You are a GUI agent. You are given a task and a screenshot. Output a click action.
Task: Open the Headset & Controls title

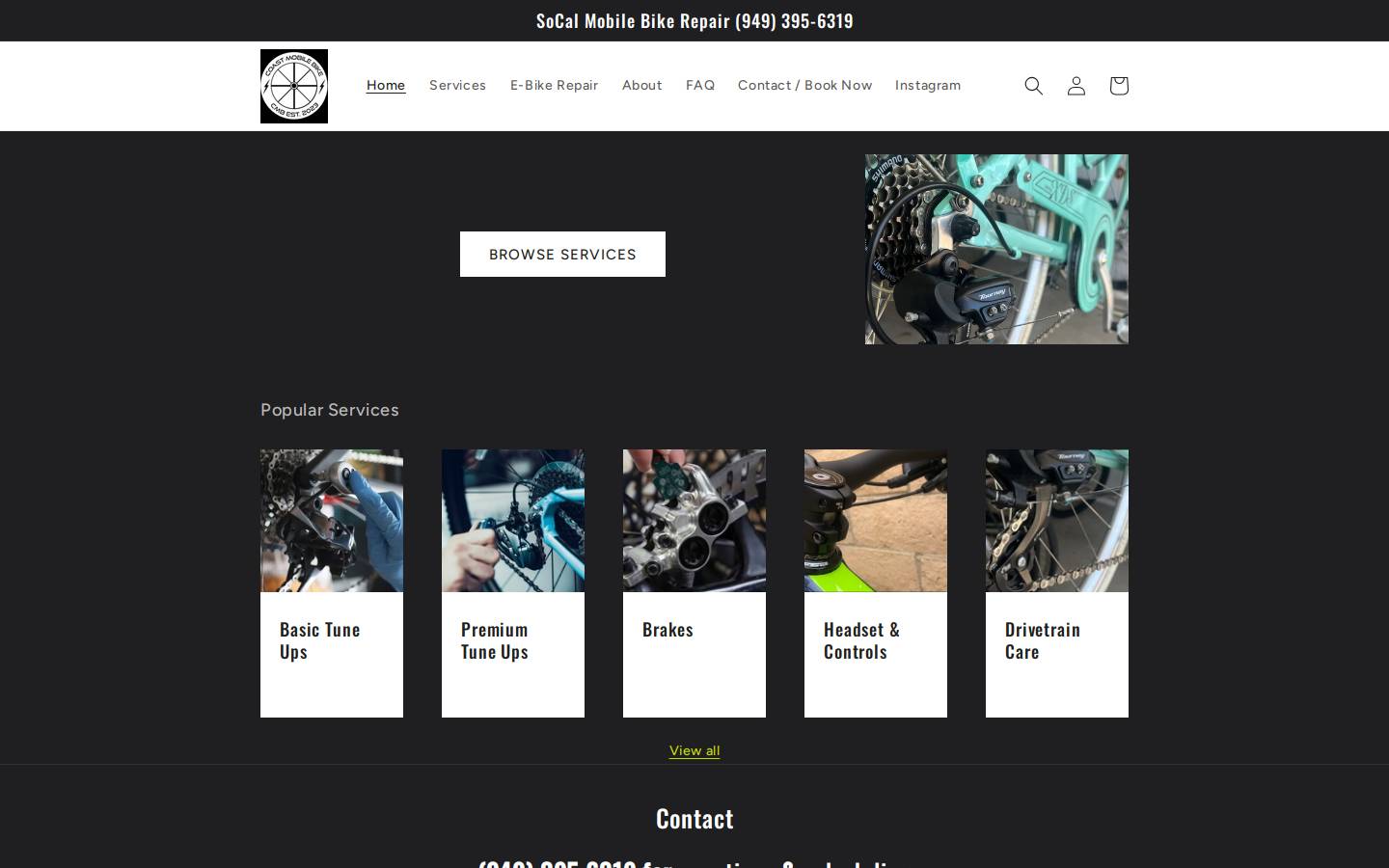[861, 640]
